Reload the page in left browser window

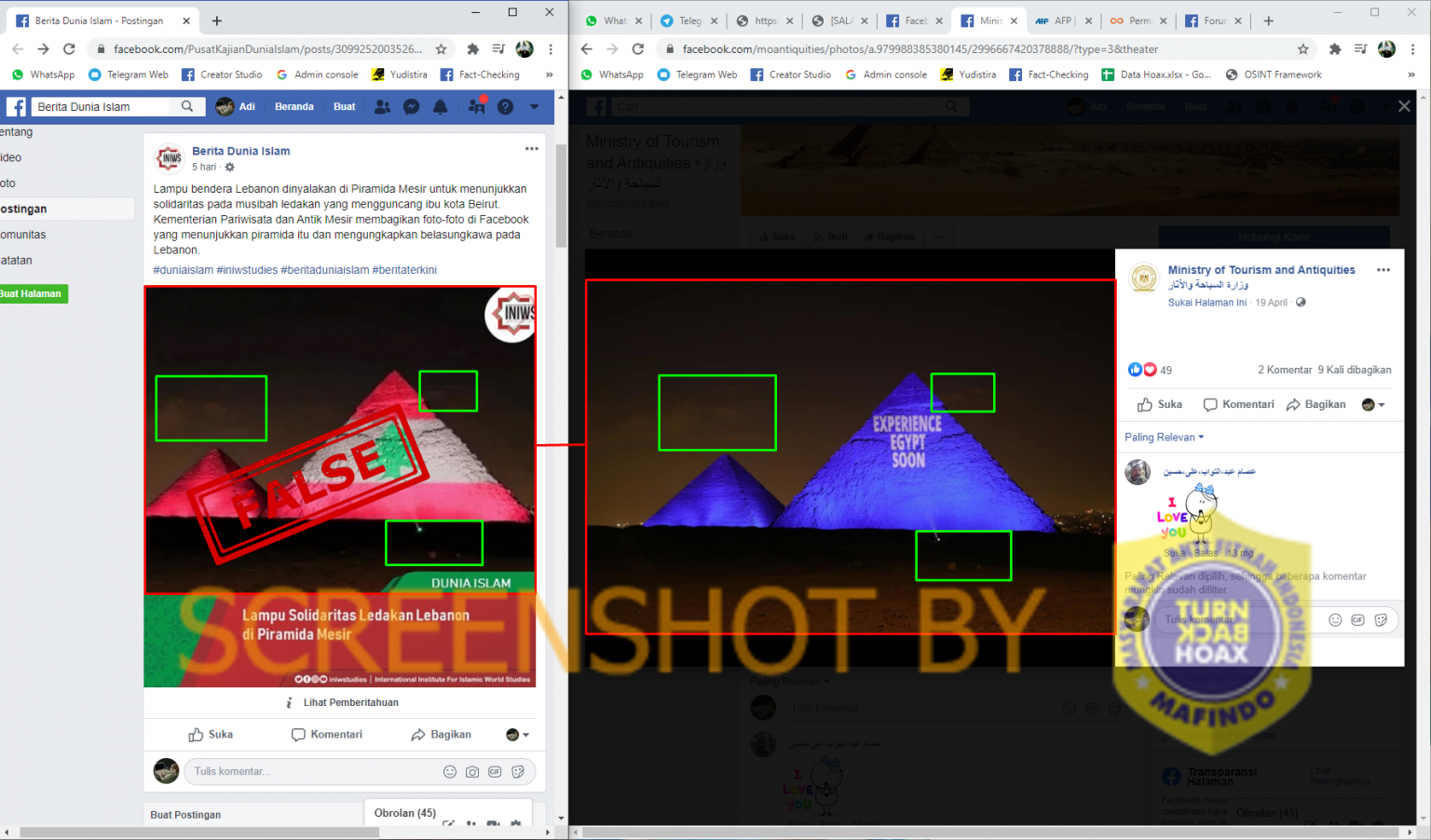pyautogui.click(x=69, y=48)
